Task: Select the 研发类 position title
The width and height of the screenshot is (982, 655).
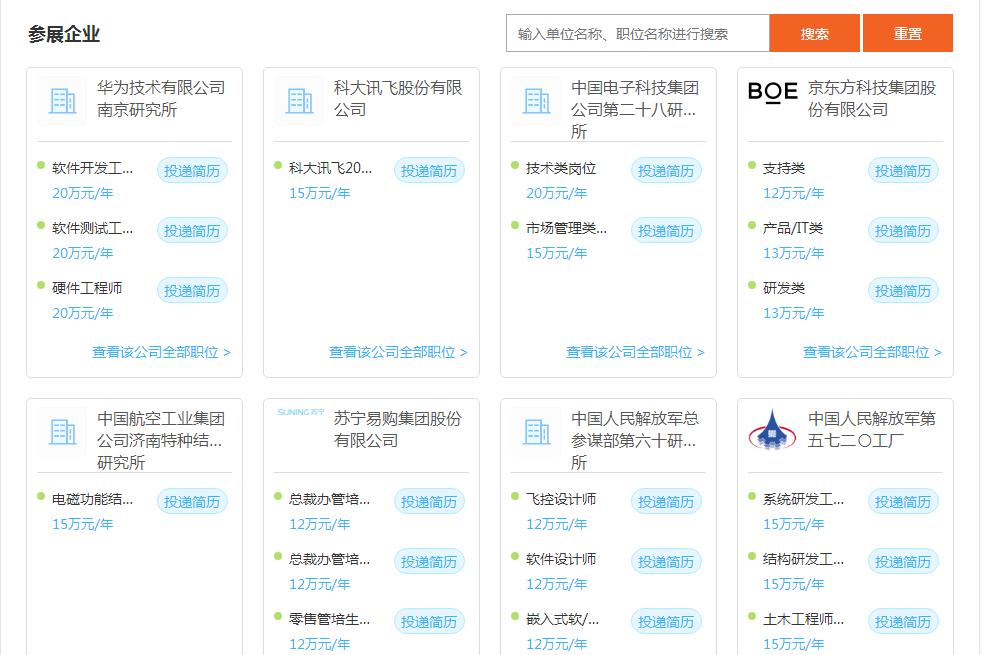Action: point(784,289)
